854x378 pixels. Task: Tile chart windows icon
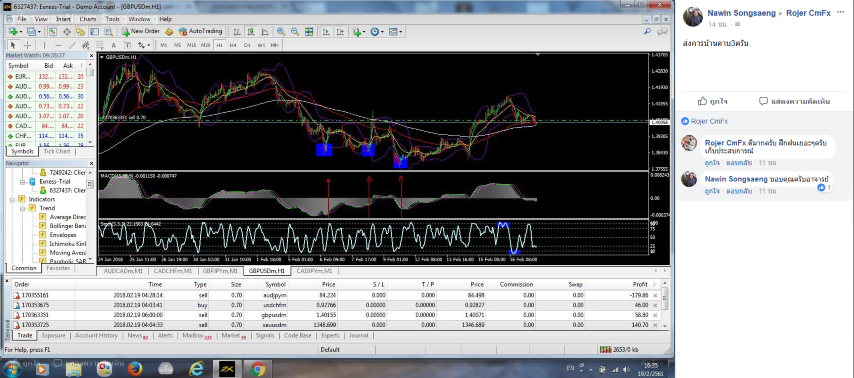309,32
